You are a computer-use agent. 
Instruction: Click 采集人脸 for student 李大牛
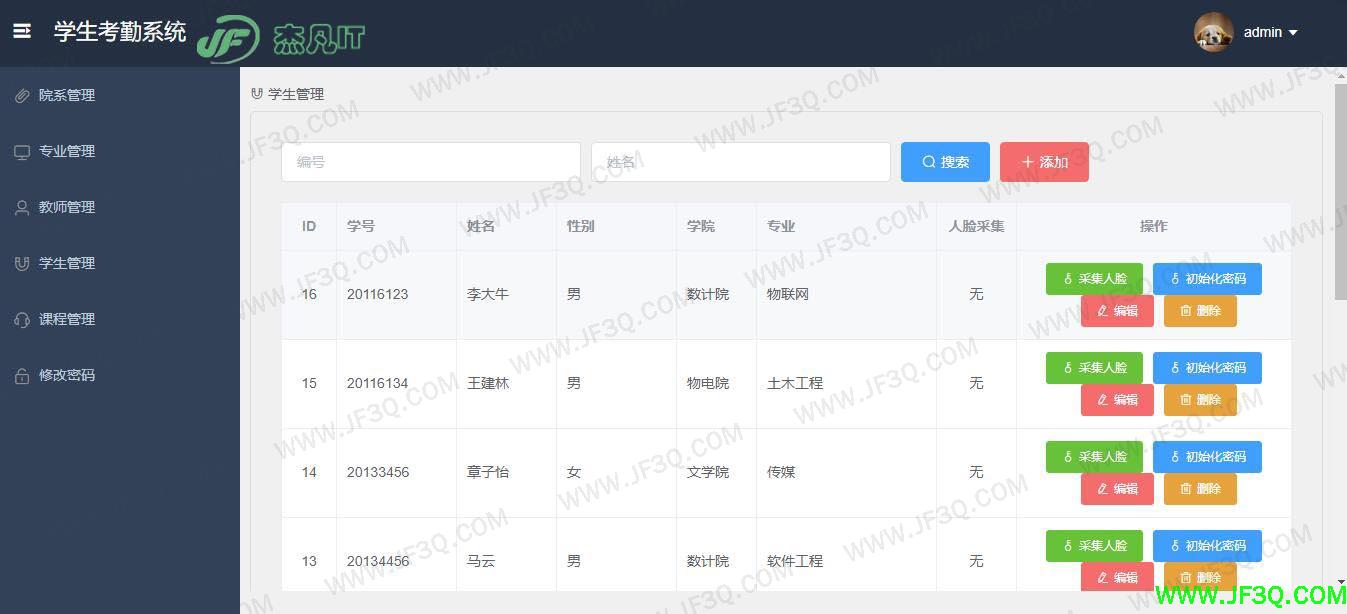pyautogui.click(x=1093, y=278)
